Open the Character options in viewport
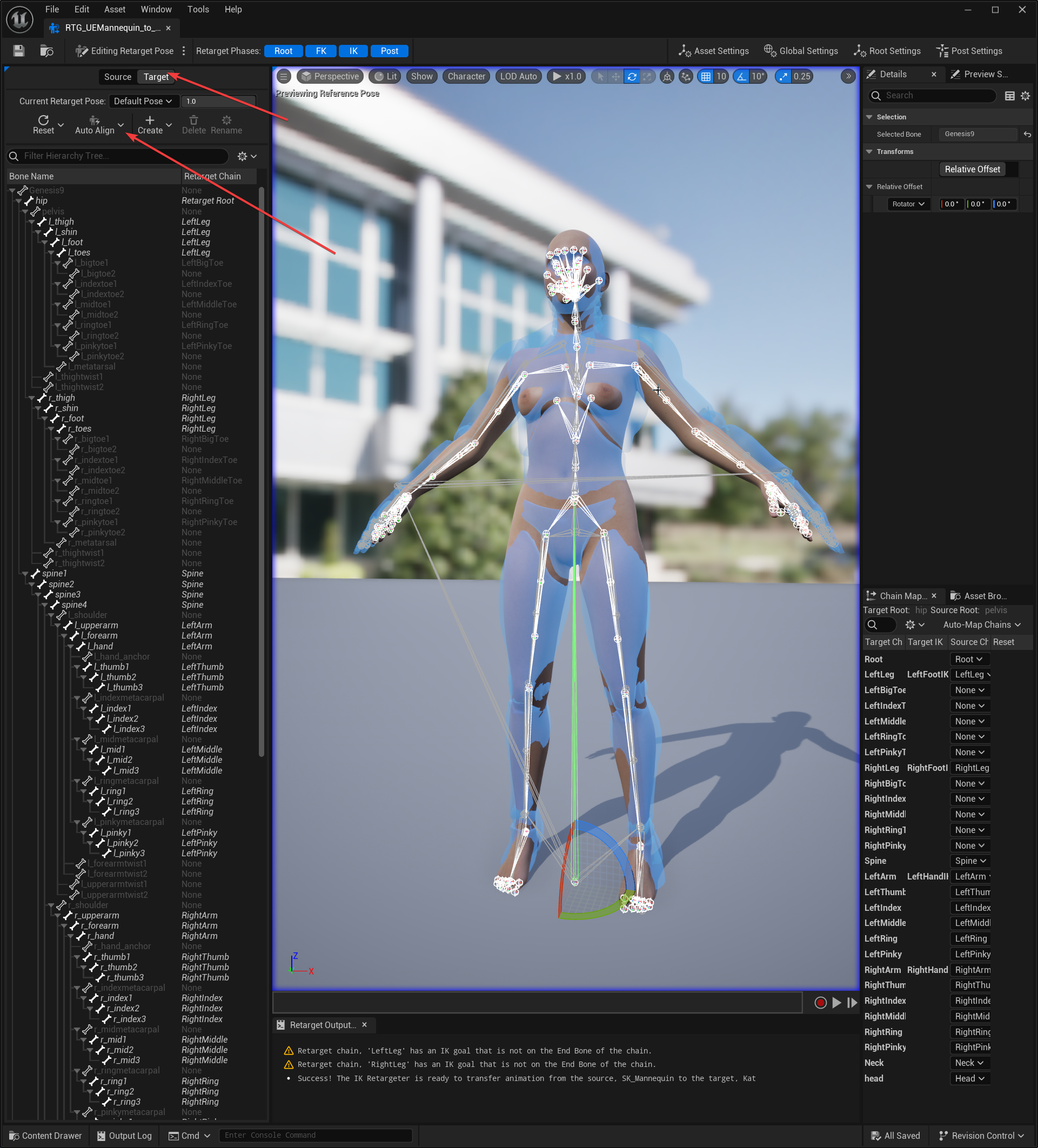Image resolution: width=1038 pixels, height=1148 pixels. [467, 76]
